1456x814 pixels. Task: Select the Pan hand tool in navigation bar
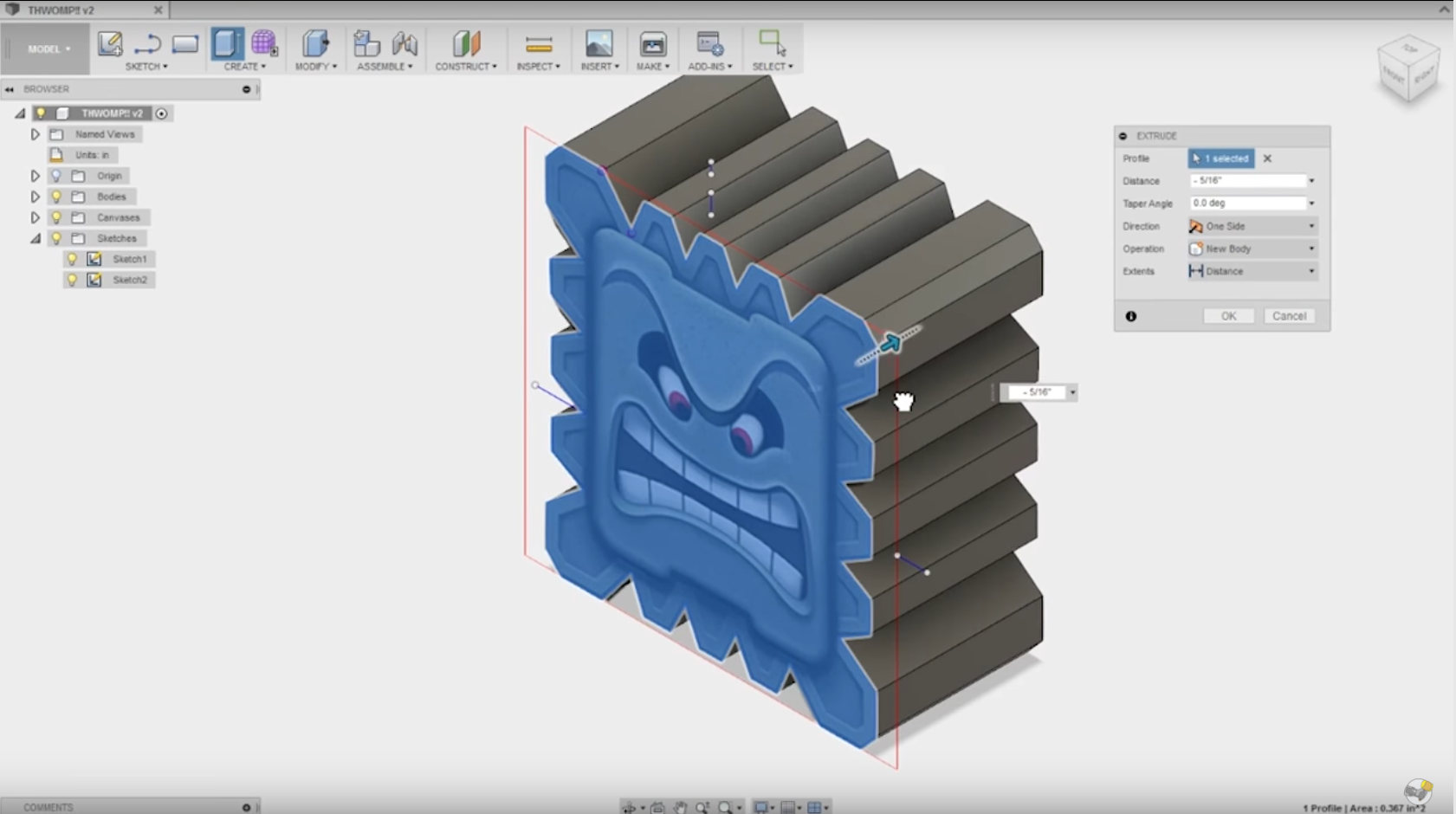tap(681, 807)
